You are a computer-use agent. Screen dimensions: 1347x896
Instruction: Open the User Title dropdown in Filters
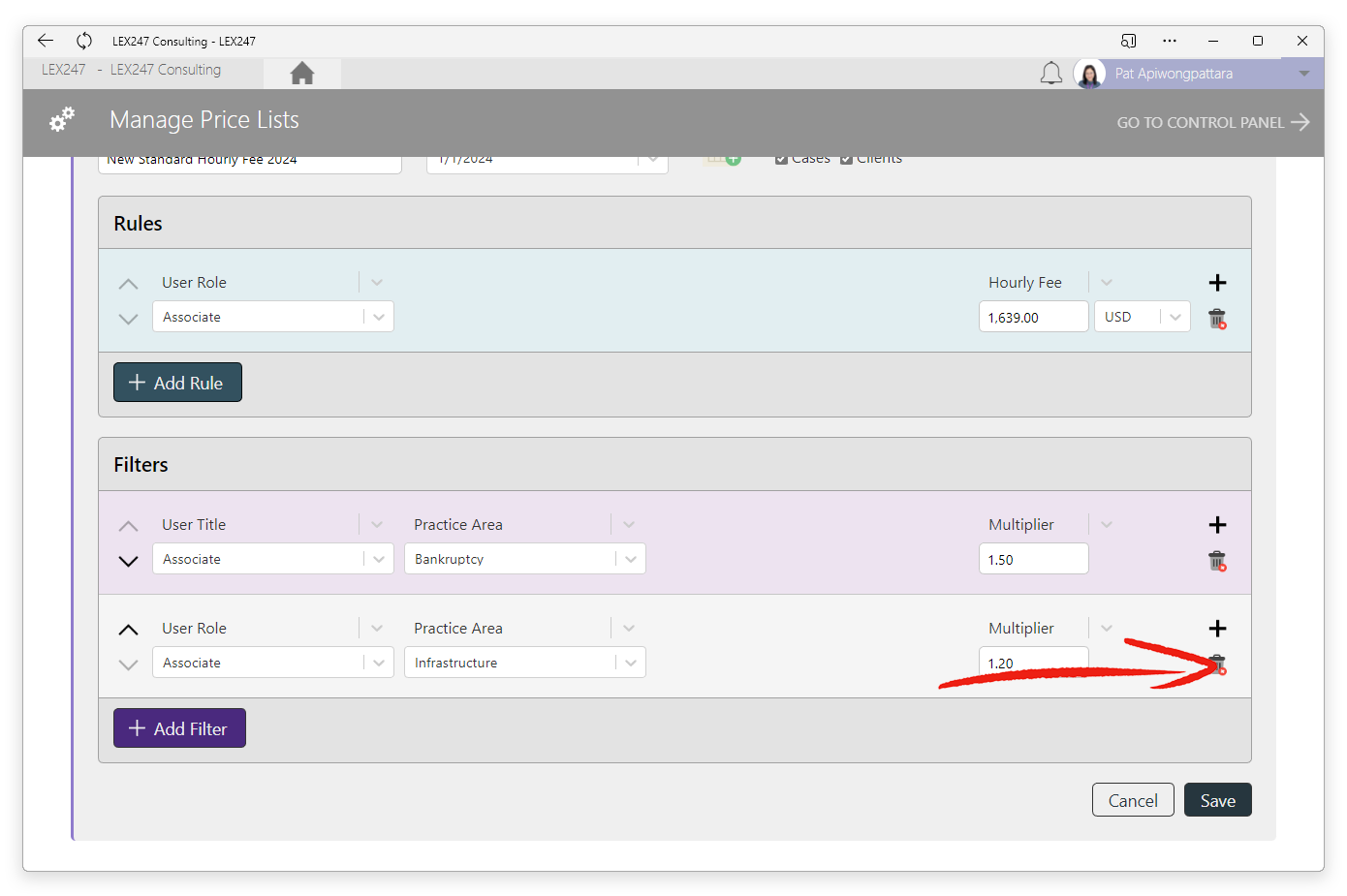(273, 524)
